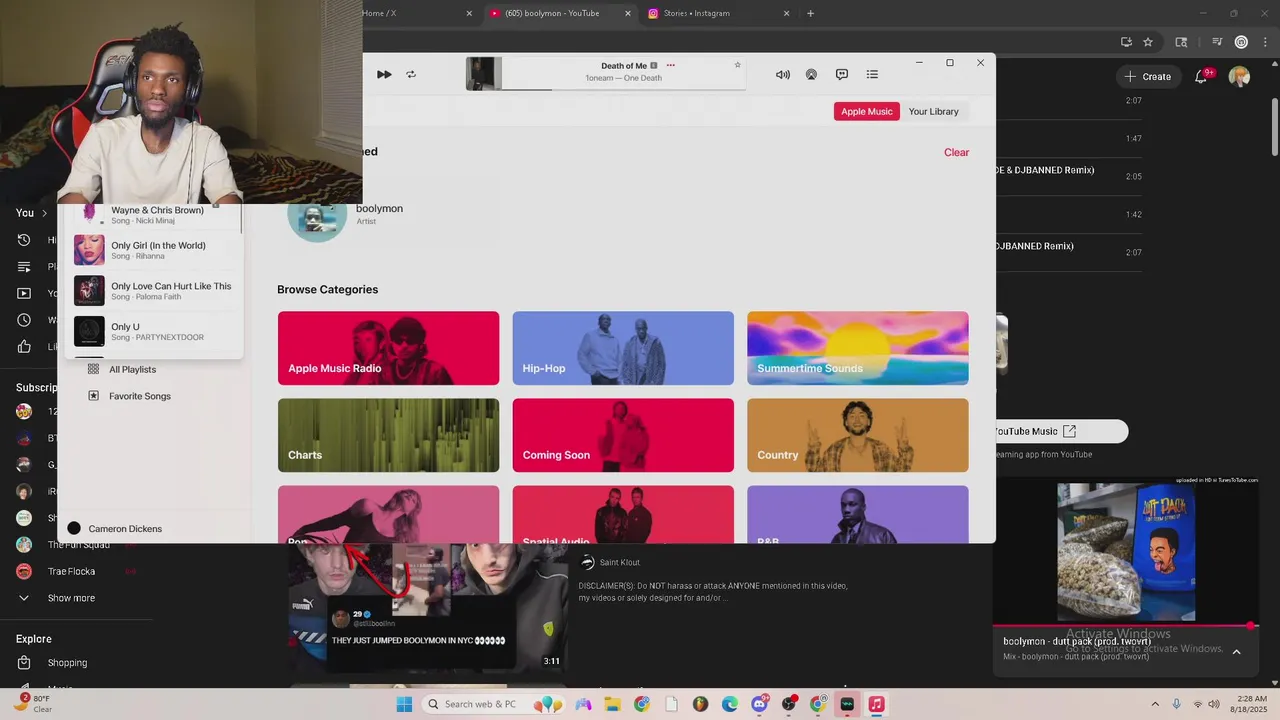Open taskbar clock 2:28 AM
The image size is (1280, 720).
coord(1250,704)
